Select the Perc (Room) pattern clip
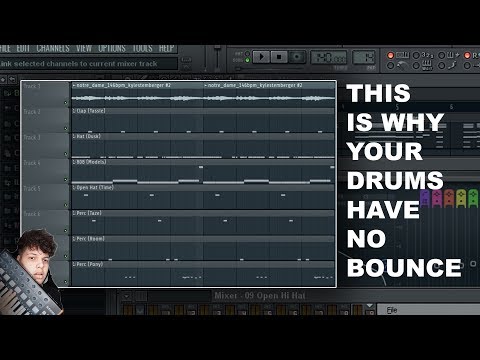 click(203, 248)
